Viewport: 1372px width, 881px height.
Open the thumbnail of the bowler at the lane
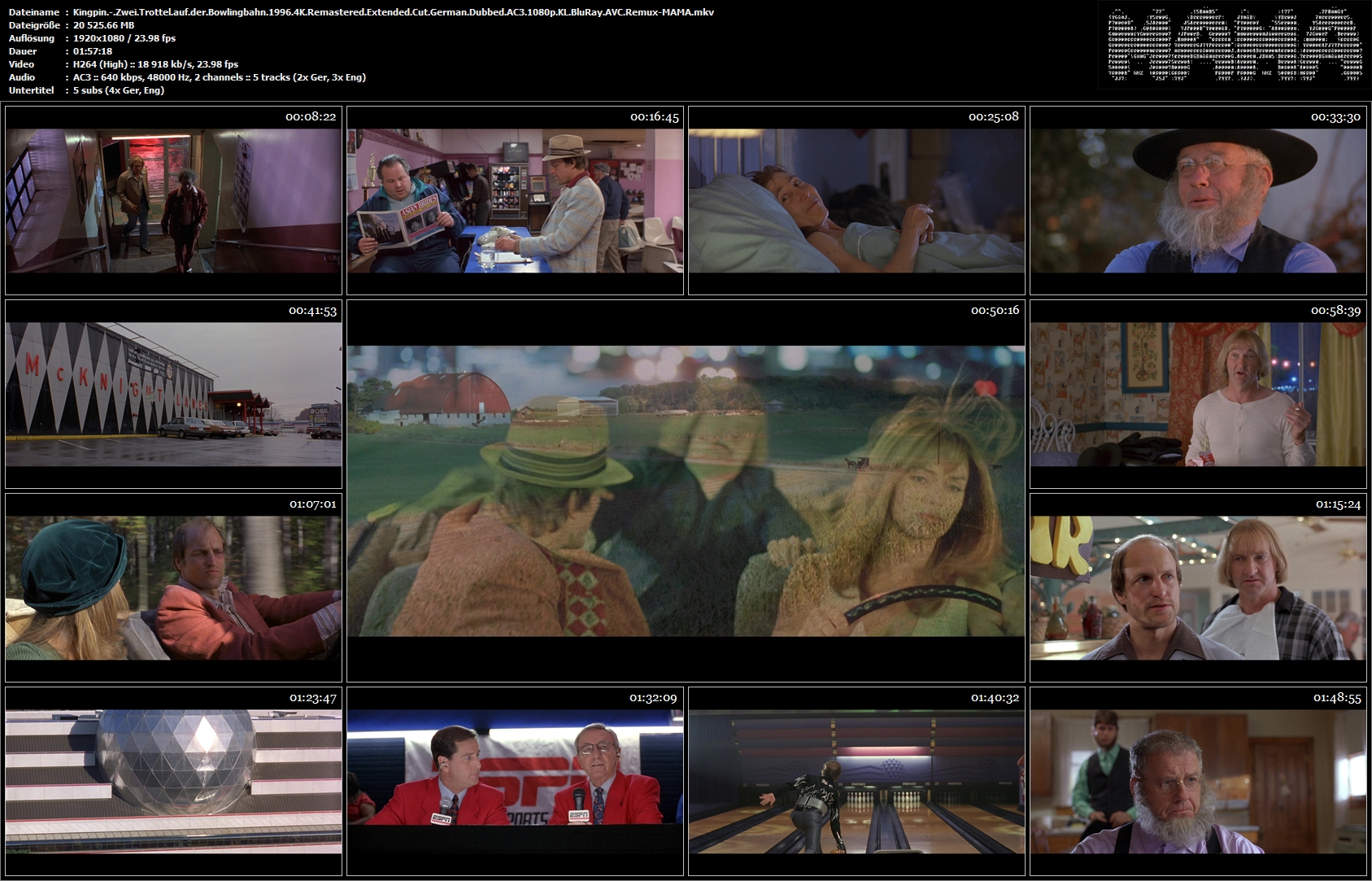click(856, 781)
